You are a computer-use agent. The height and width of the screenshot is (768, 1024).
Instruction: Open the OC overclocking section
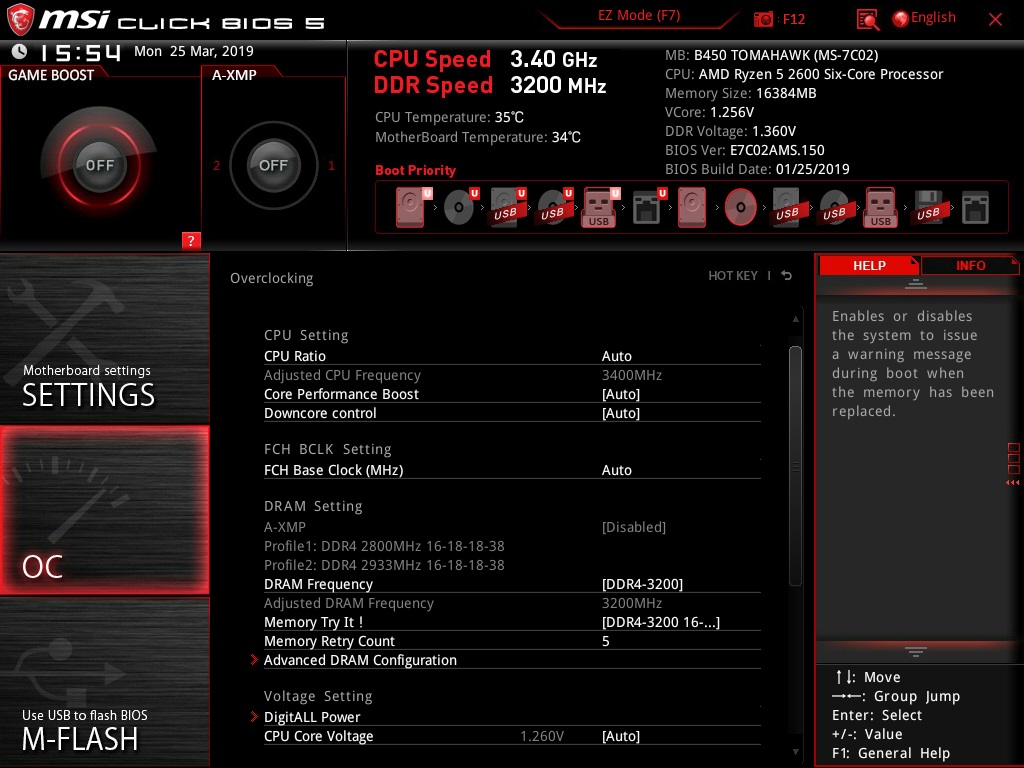point(104,510)
